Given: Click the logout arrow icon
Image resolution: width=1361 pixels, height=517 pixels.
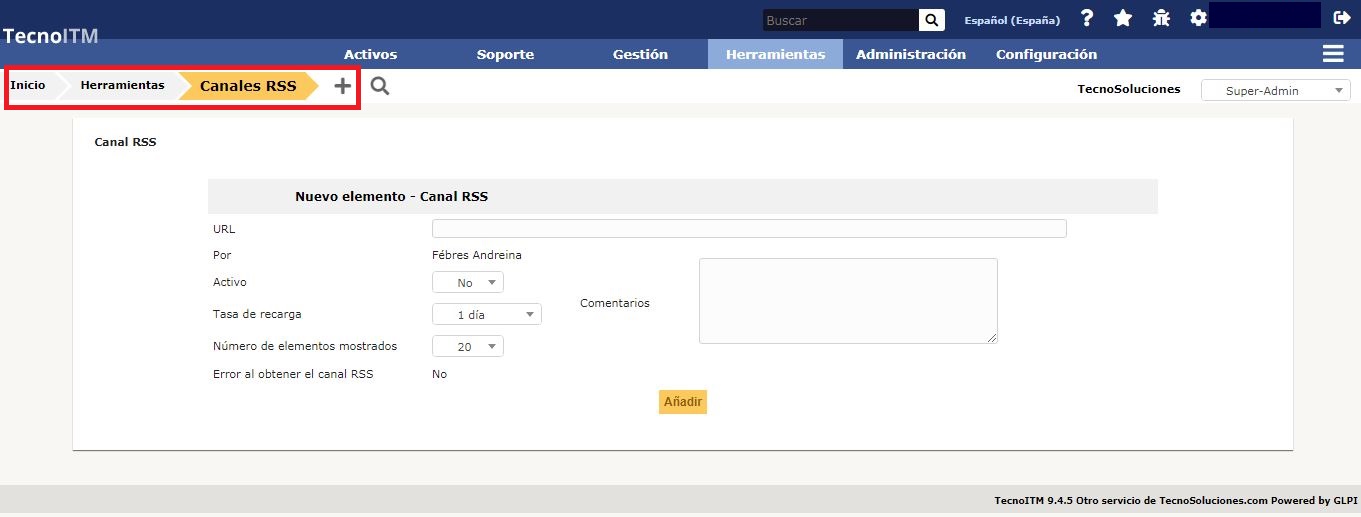Looking at the screenshot, I should click(x=1342, y=18).
